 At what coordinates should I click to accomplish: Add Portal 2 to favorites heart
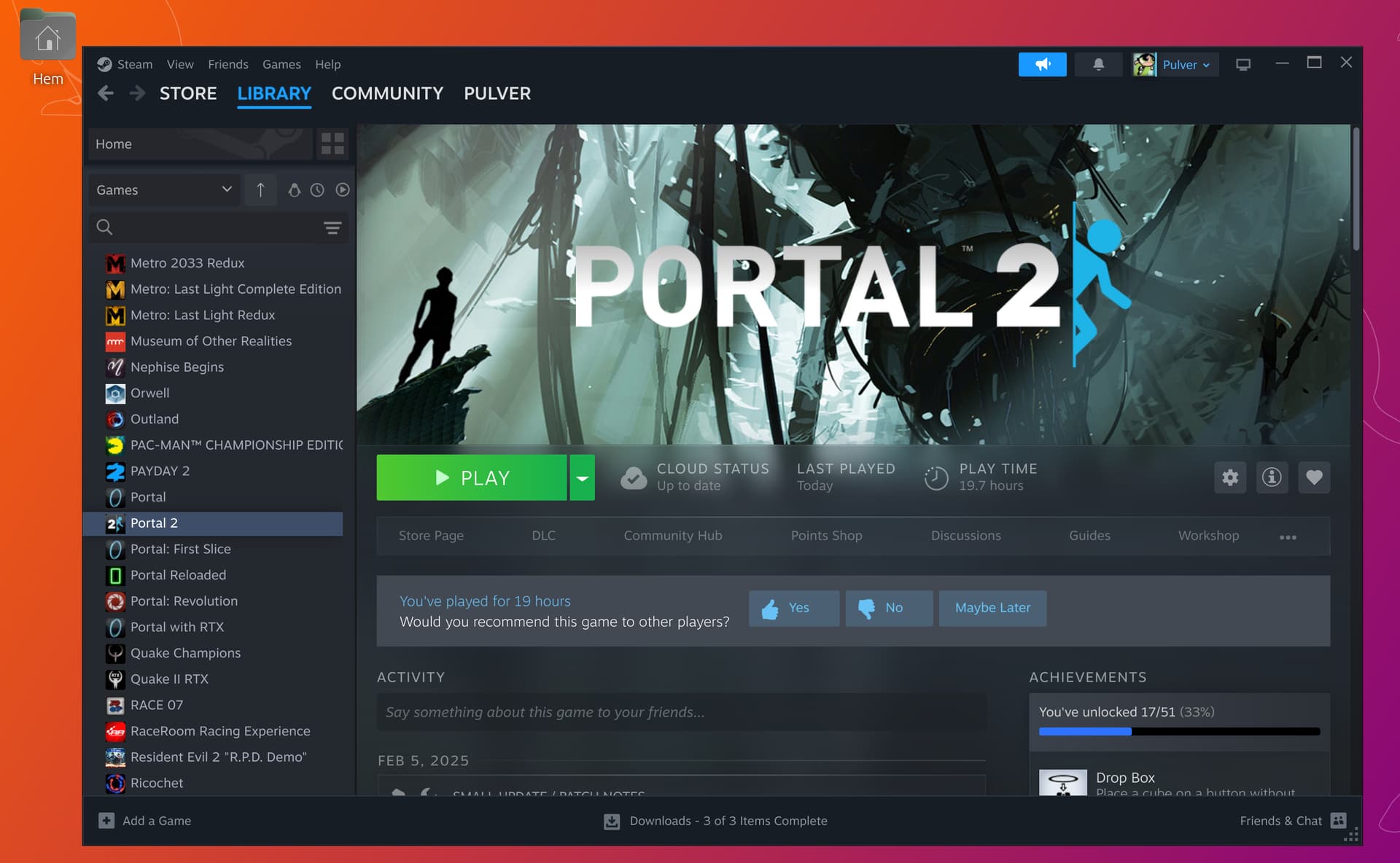(1314, 477)
